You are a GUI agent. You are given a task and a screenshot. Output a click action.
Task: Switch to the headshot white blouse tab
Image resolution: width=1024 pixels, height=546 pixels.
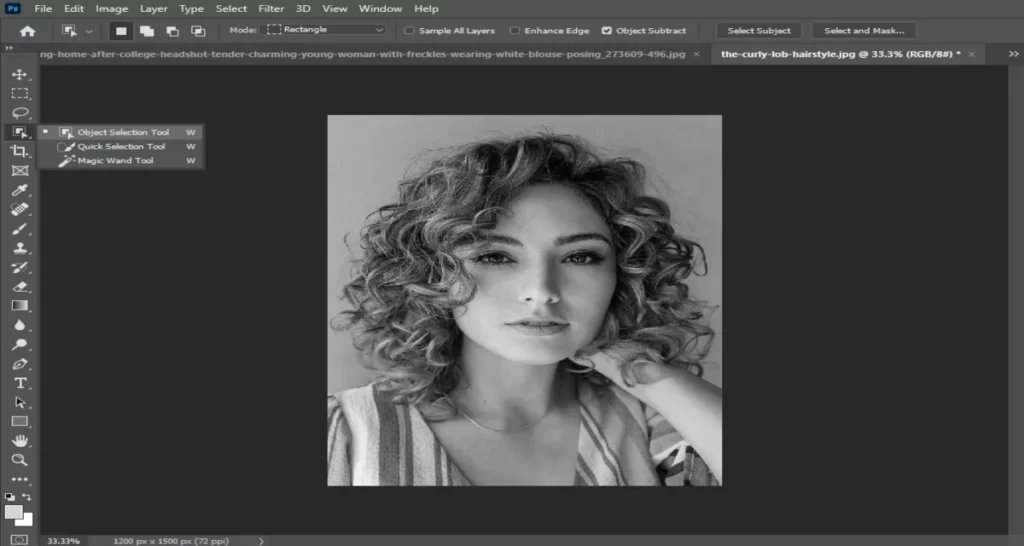coord(362,54)
